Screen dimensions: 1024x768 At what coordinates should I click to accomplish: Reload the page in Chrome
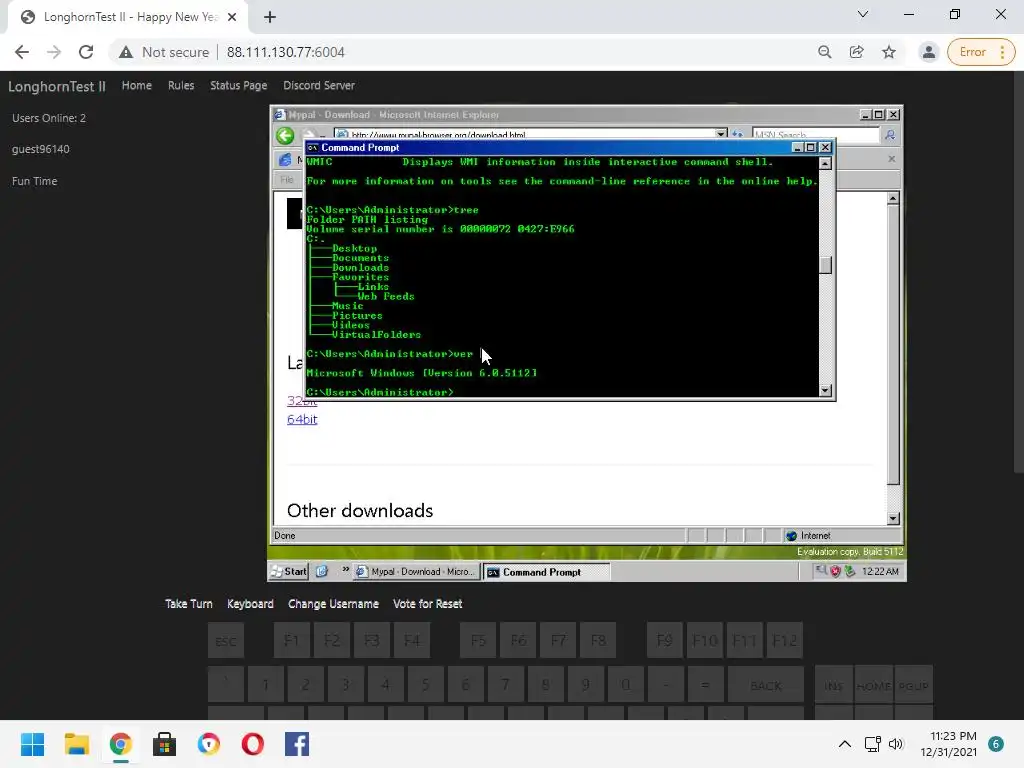(86, 52)
